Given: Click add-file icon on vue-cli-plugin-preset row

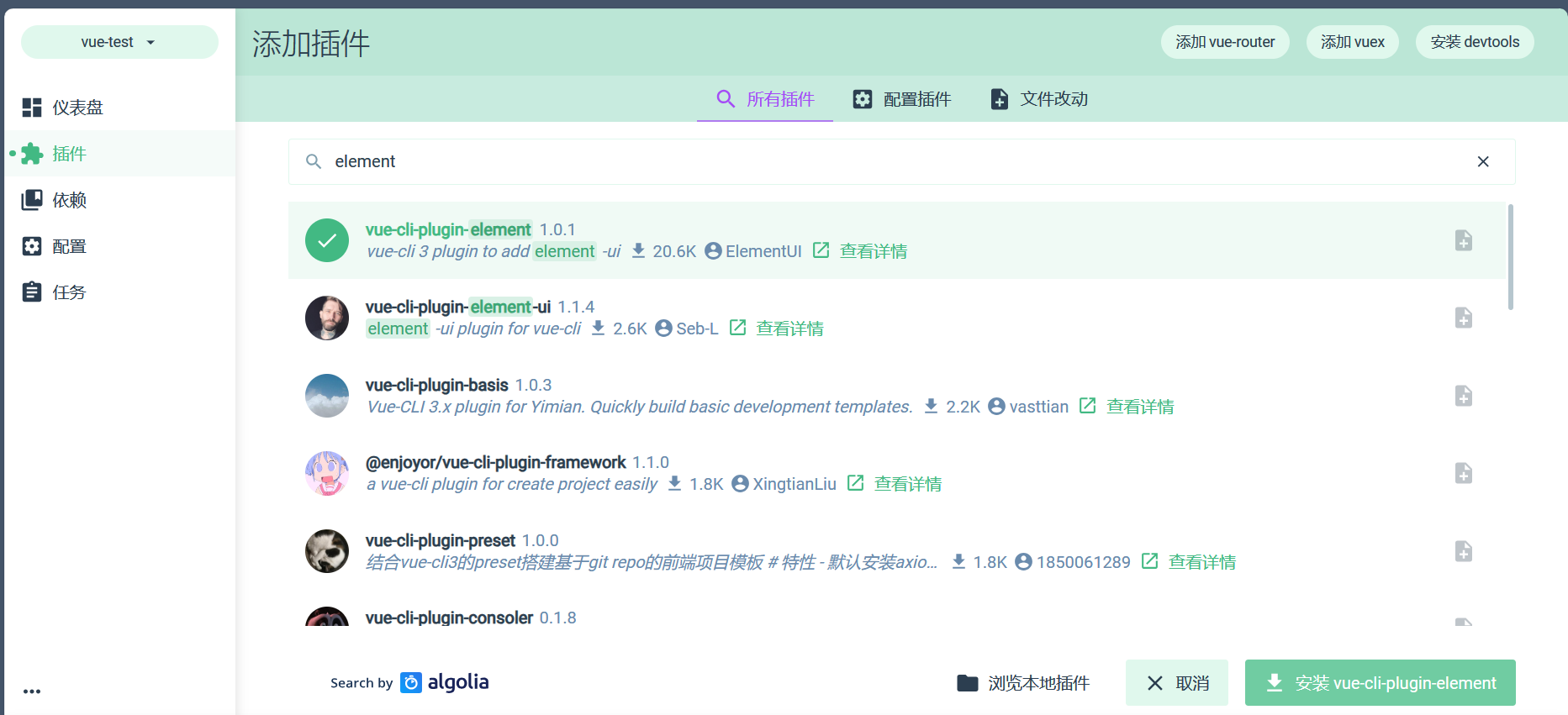Looking at the screenshot, I should click(1464, 551).
